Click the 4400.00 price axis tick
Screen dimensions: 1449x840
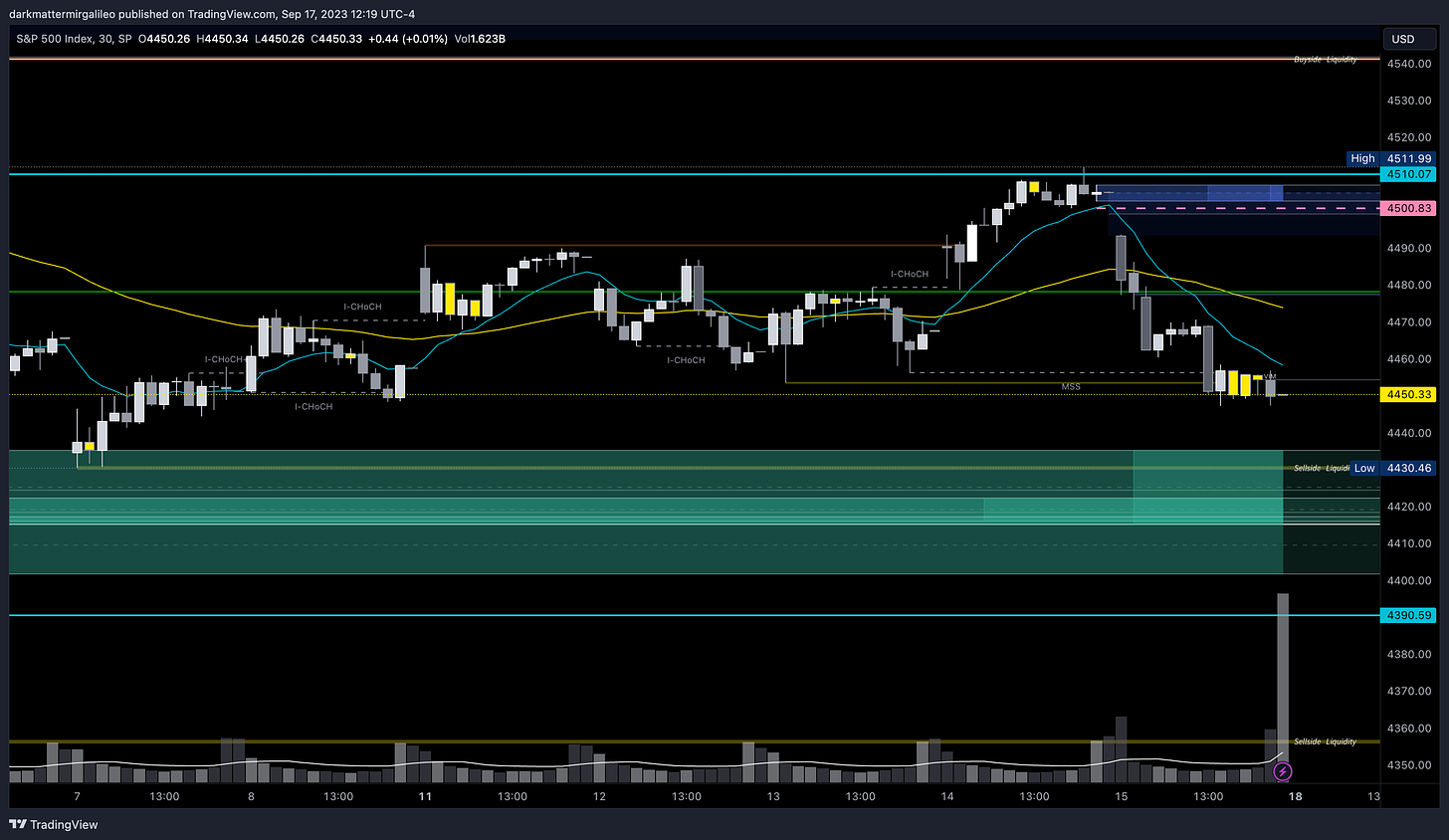coord(1408,581)
